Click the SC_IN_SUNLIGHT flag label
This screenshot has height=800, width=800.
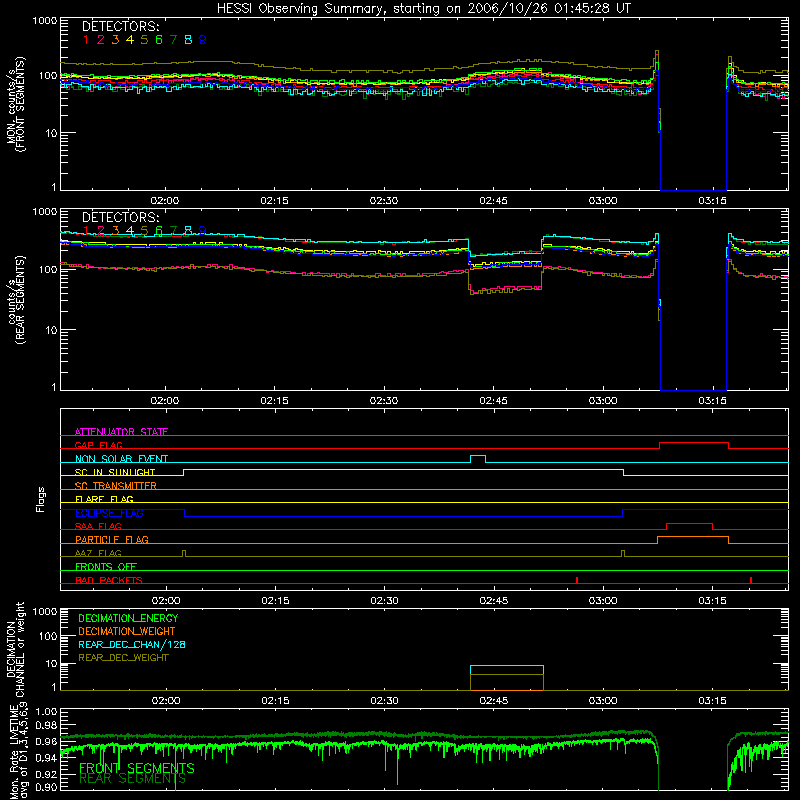point(115,472)
